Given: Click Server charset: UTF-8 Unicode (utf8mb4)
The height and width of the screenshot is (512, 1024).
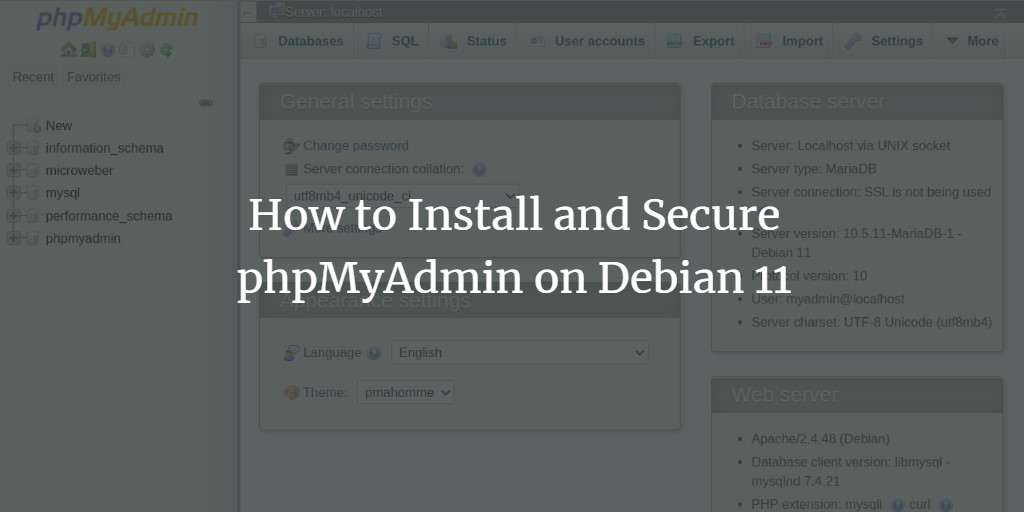Looking at the screenshot, I should [x=872, y=322].
